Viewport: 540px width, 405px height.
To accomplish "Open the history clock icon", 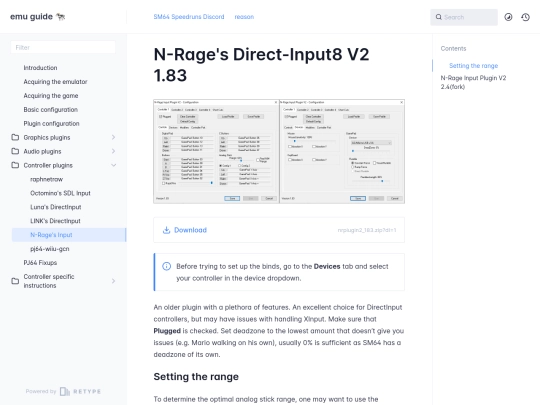I will coord(525,17).
